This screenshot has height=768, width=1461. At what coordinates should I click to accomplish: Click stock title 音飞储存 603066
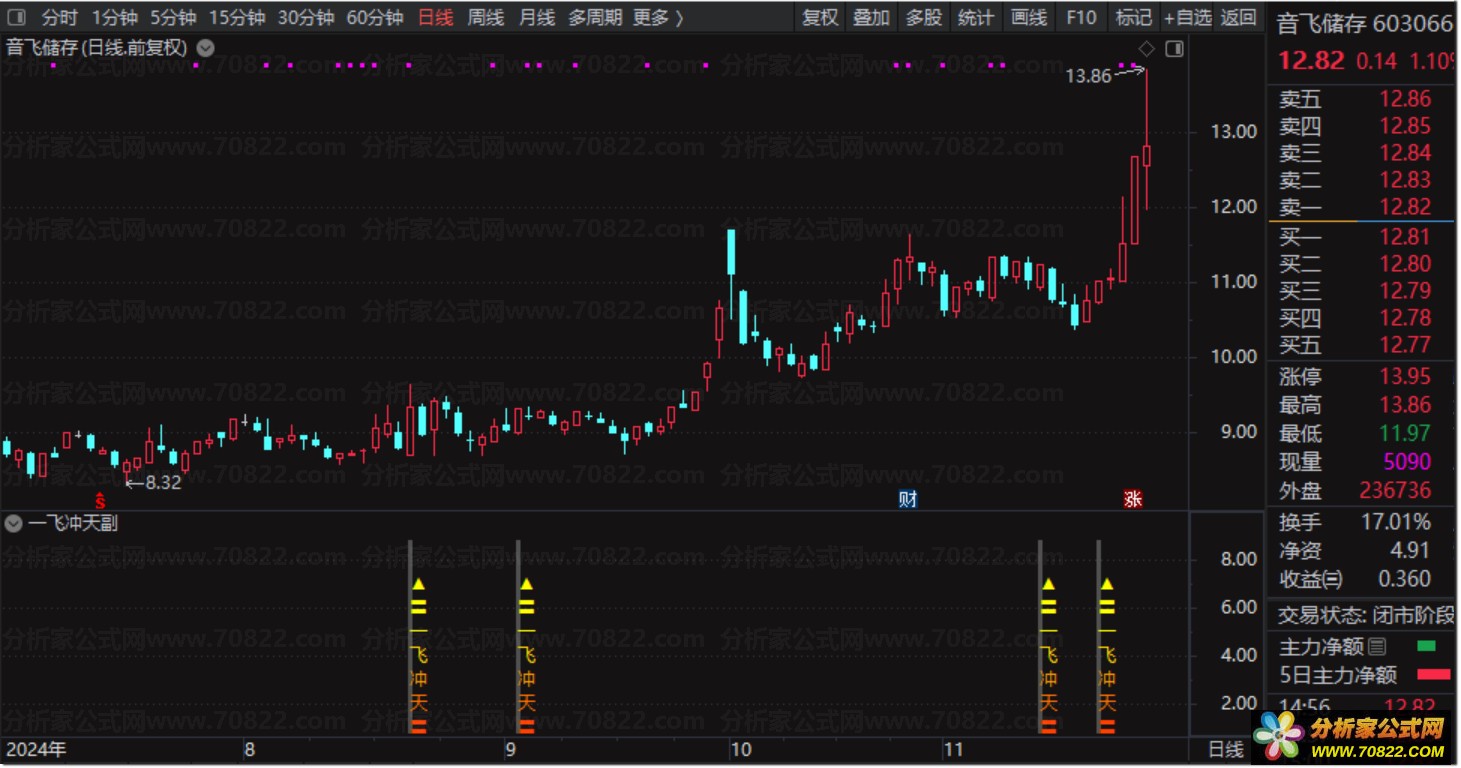tap(1365, 24)
